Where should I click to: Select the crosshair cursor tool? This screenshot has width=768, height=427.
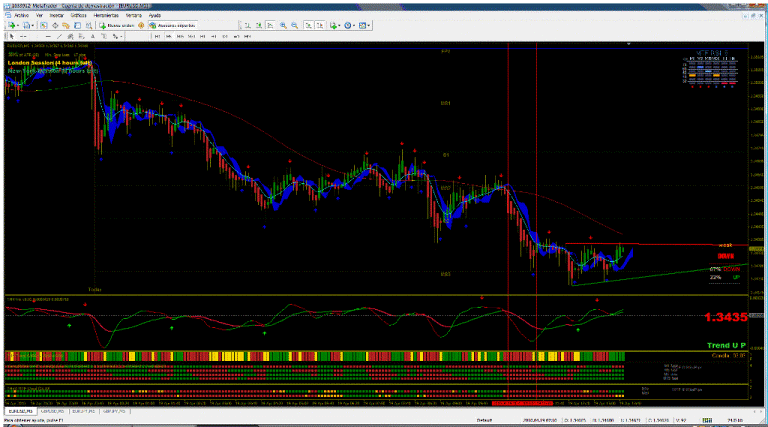pos(23,37)
